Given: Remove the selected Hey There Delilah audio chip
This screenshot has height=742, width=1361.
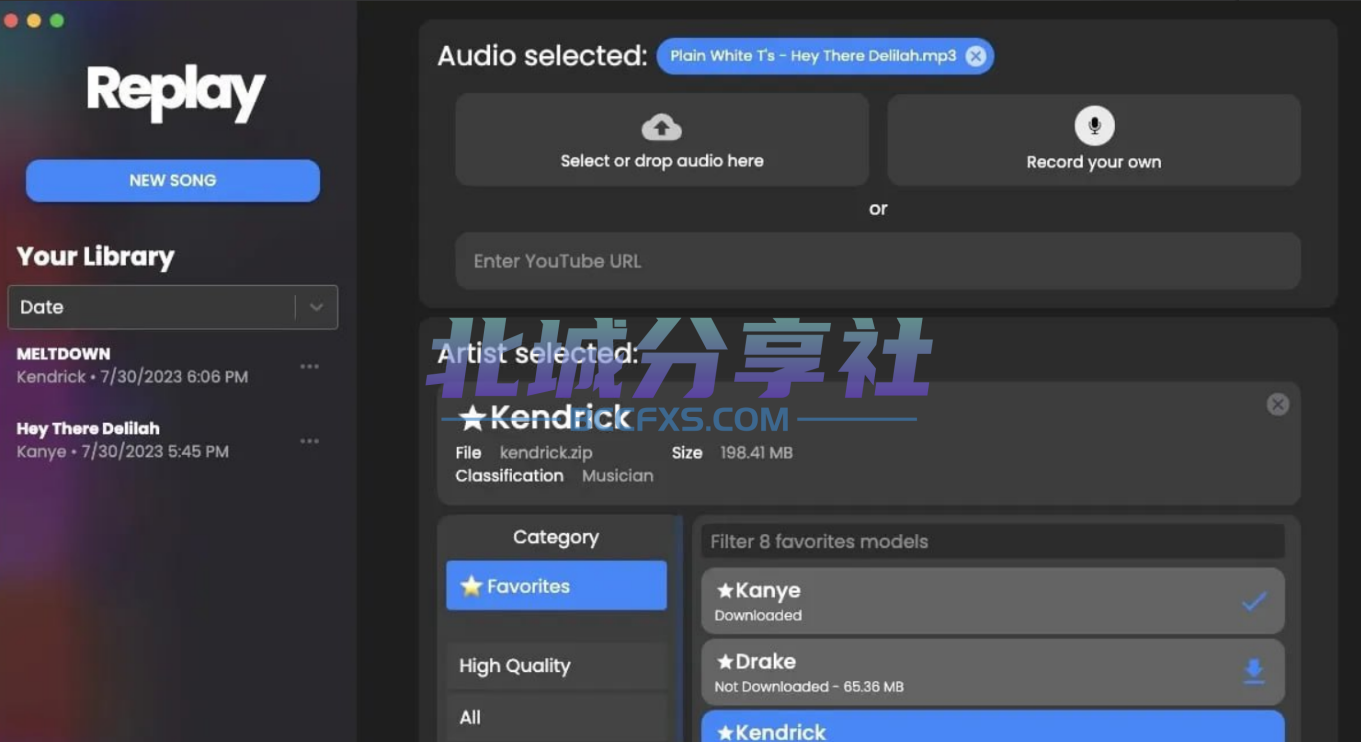Looking at the screenshot, I should click(975, 56).
